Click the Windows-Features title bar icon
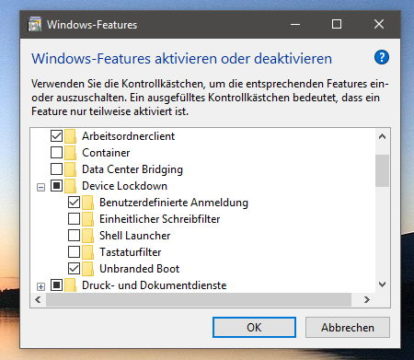 pos(35,24)
